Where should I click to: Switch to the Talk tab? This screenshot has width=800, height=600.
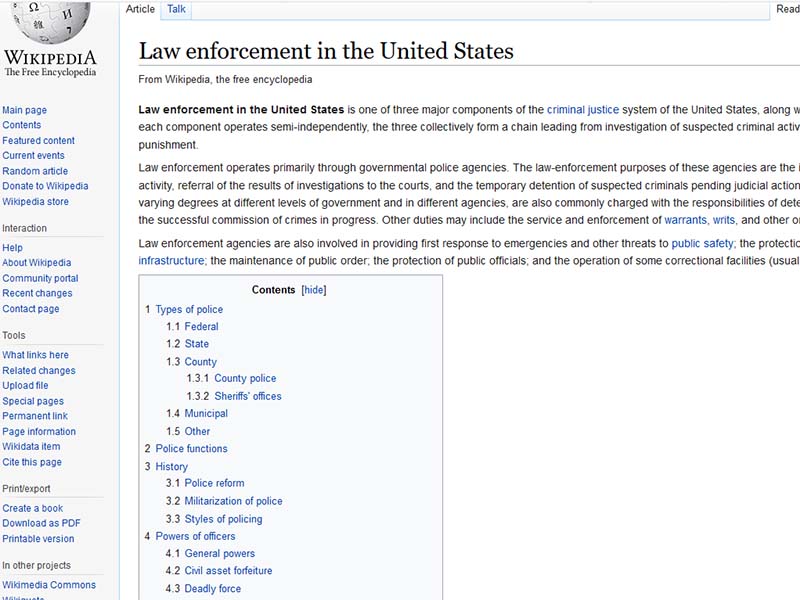(x=176, y=9)
